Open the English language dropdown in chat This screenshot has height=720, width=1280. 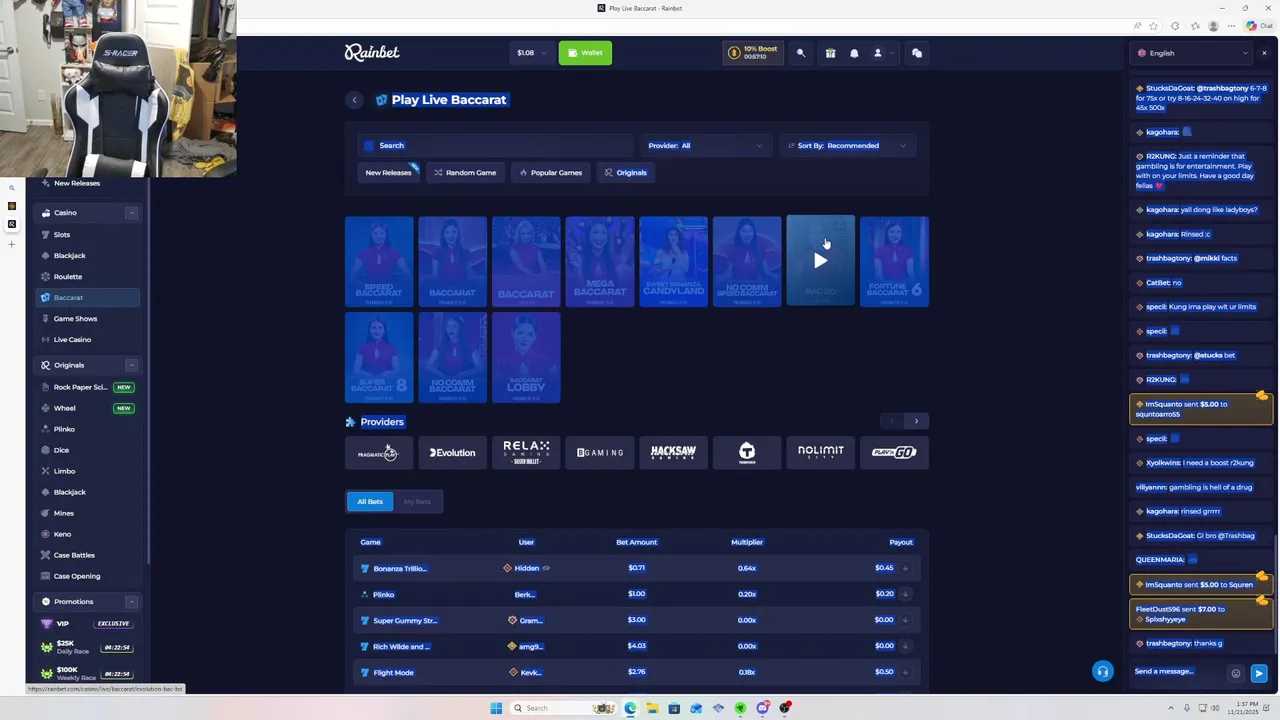click(x=1192, y=53)
